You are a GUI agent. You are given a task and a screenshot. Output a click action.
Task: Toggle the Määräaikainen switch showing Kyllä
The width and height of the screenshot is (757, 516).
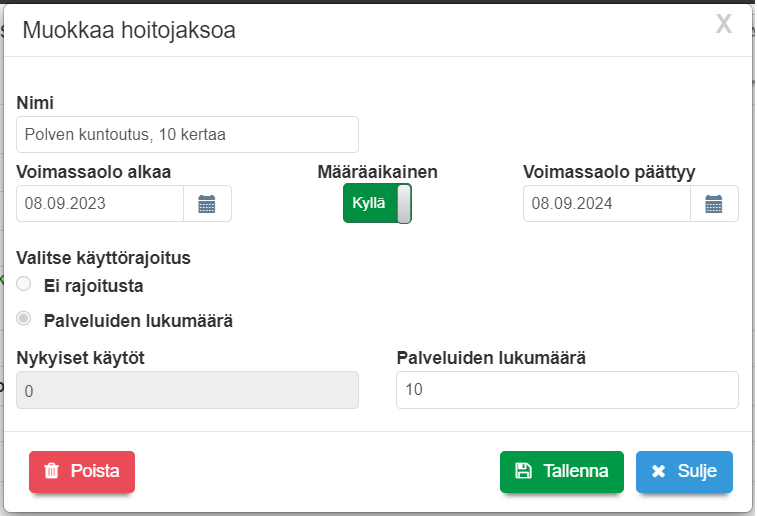coord(377,204)
